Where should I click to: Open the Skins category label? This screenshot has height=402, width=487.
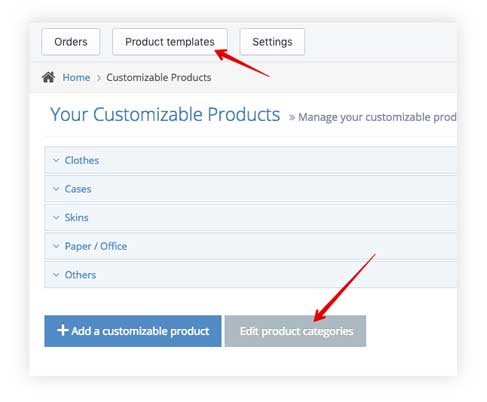[x=76, y=218]
